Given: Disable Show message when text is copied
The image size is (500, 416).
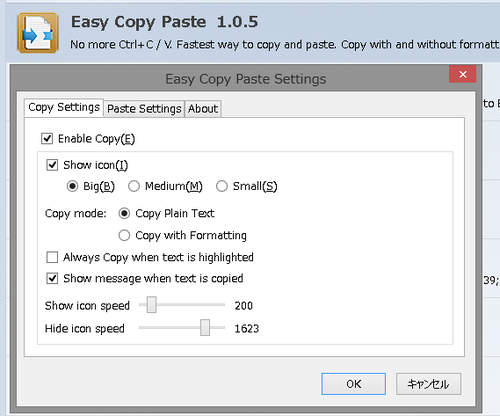Looking at the screenshot, I should click(52, 278).
